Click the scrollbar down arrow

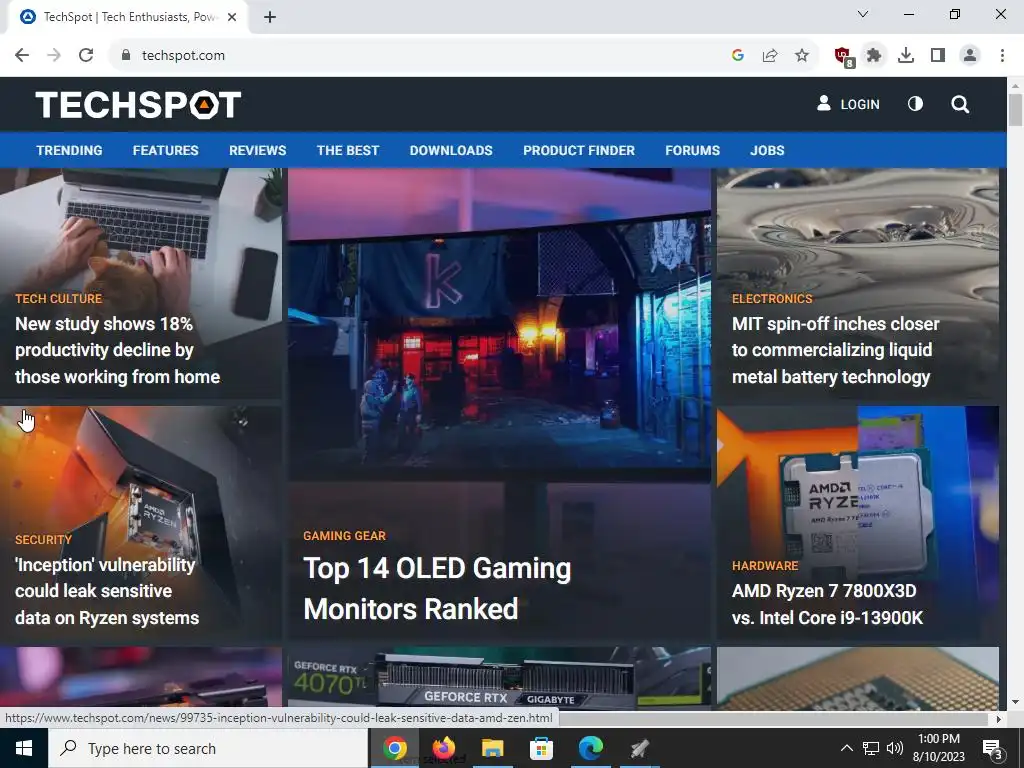pos(1015,702)
